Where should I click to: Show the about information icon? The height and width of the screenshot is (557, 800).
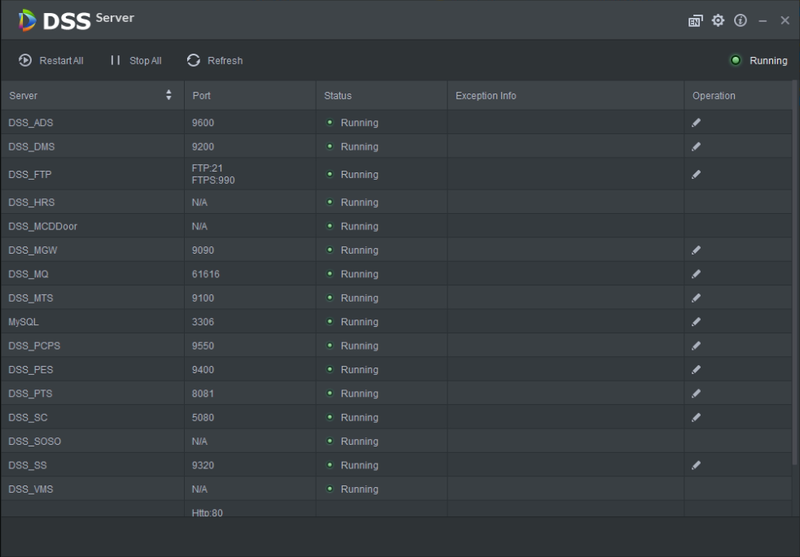pyautogui.click(x=741, y=20)
